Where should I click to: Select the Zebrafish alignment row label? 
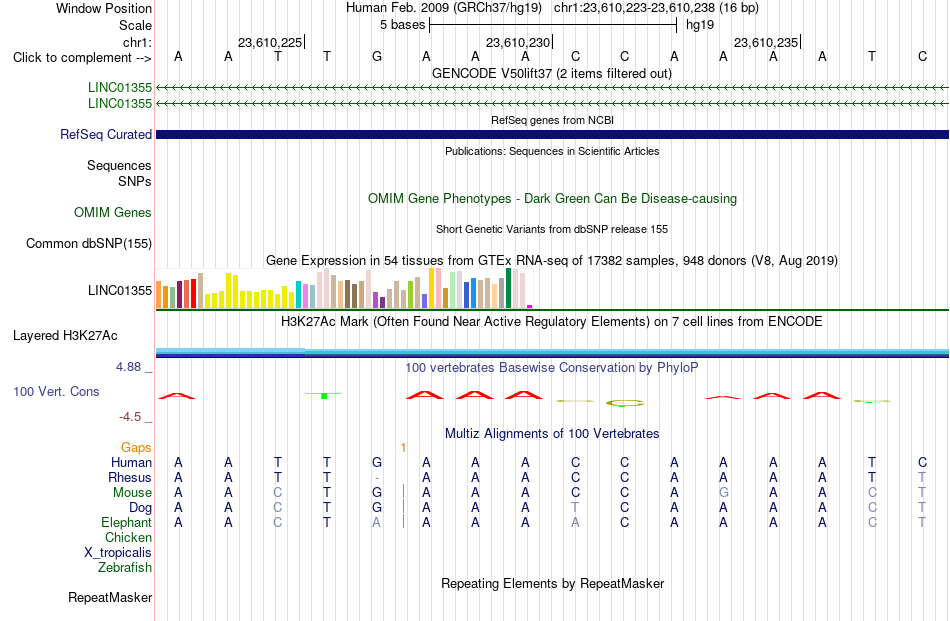click(125, 568)
